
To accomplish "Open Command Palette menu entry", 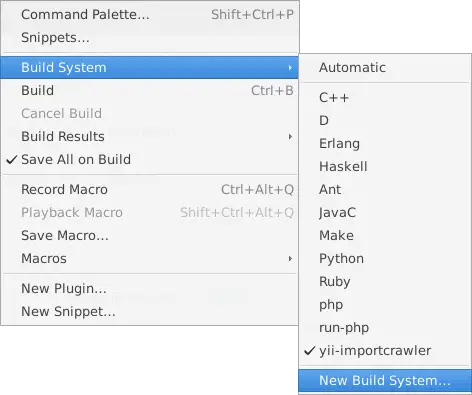I will tap(149, 14).
